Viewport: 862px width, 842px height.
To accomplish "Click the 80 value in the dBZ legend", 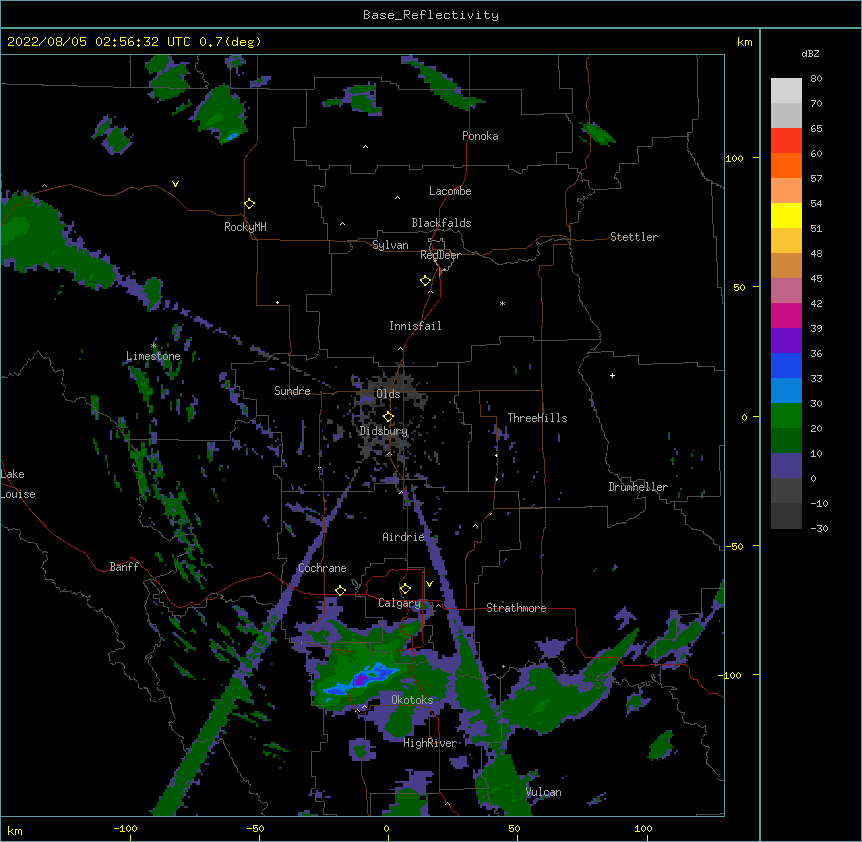I will 816,79.
